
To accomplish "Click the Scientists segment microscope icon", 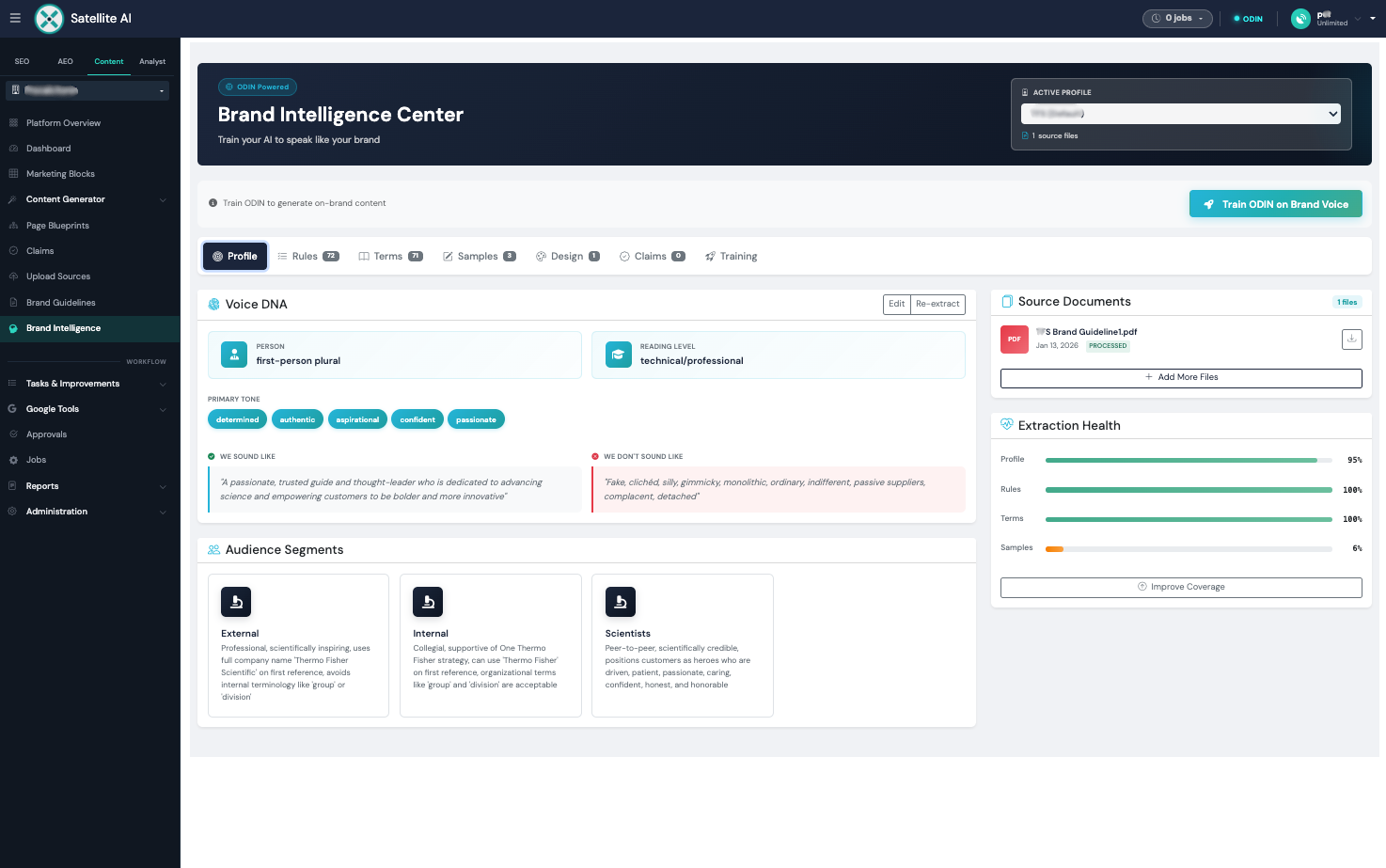I will [x=621, y=602].
